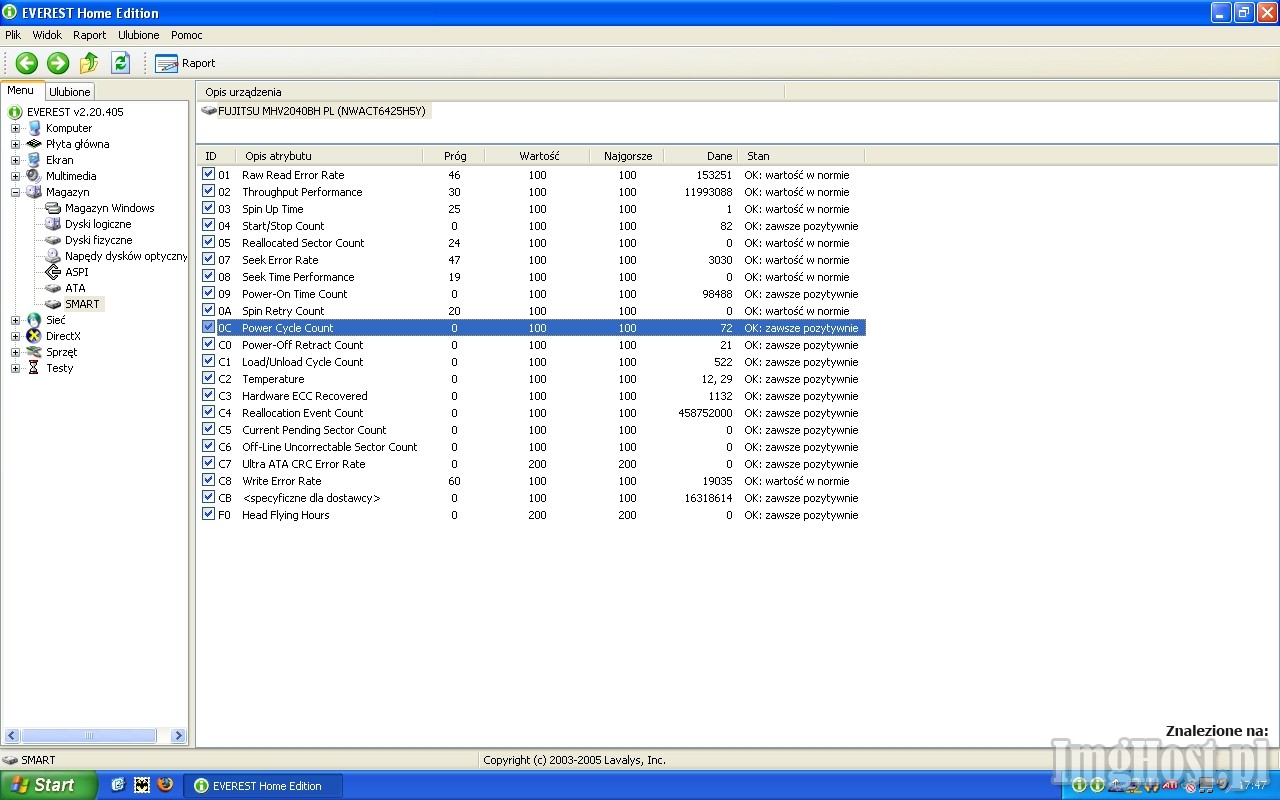This screenshot has height=800, width=1280.
Task: Open the Pomoc menu
Action: [187, 35]
